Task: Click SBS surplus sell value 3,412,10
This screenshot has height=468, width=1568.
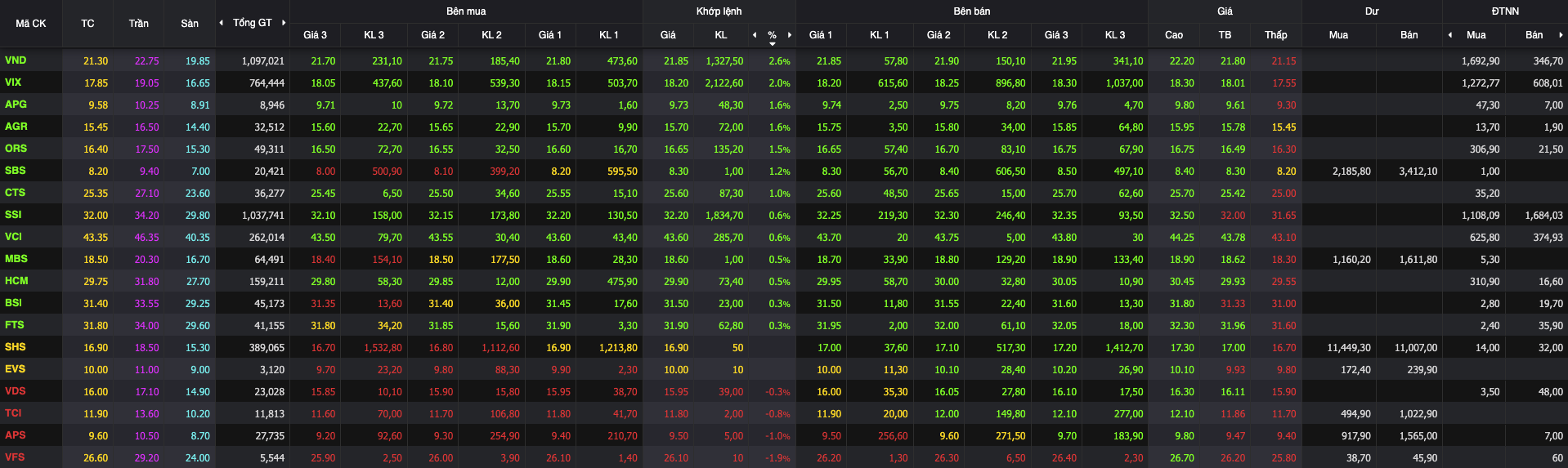Action: coord(1418,172)
